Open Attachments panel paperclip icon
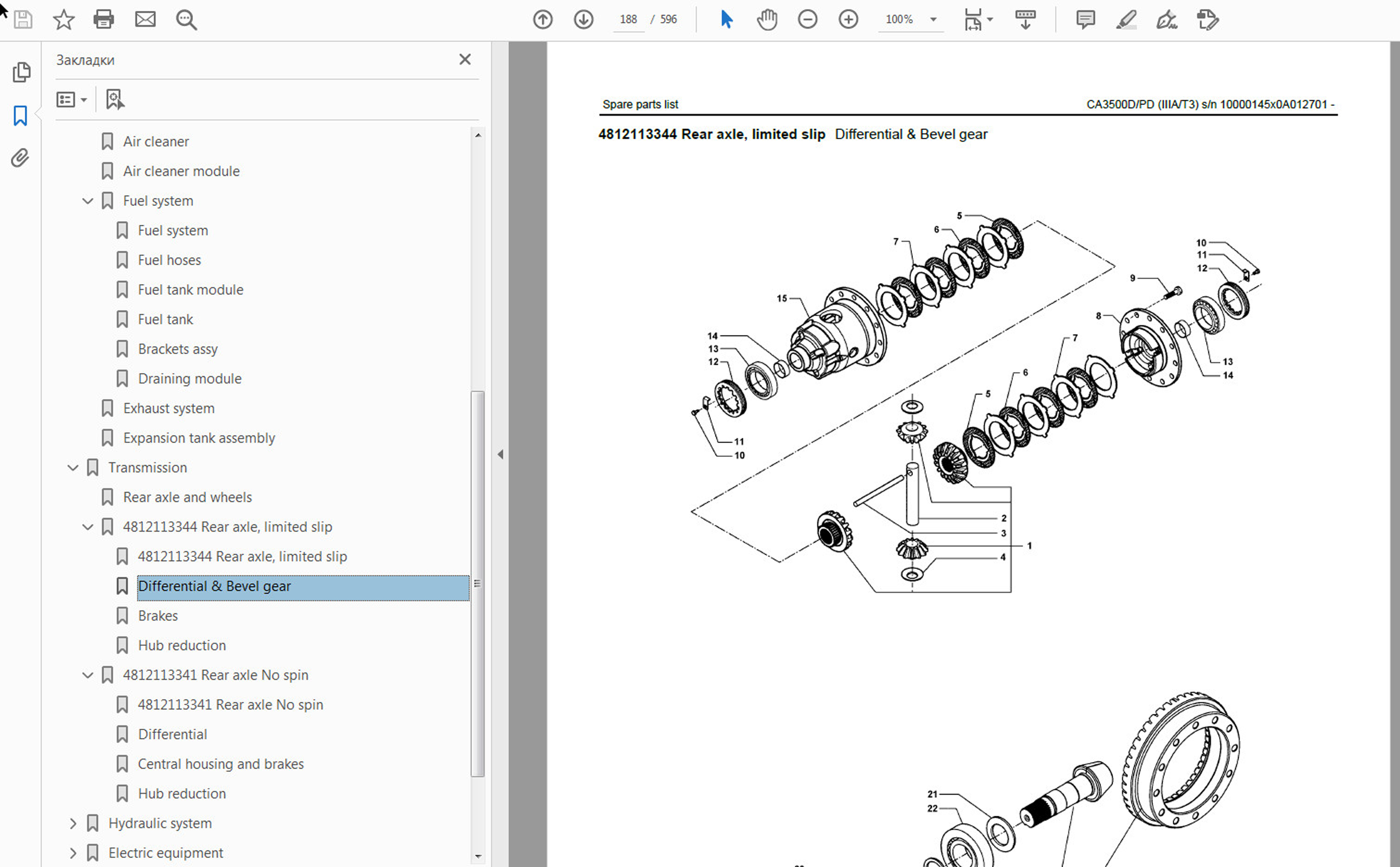1400x867 pixels. coord(20,158)
